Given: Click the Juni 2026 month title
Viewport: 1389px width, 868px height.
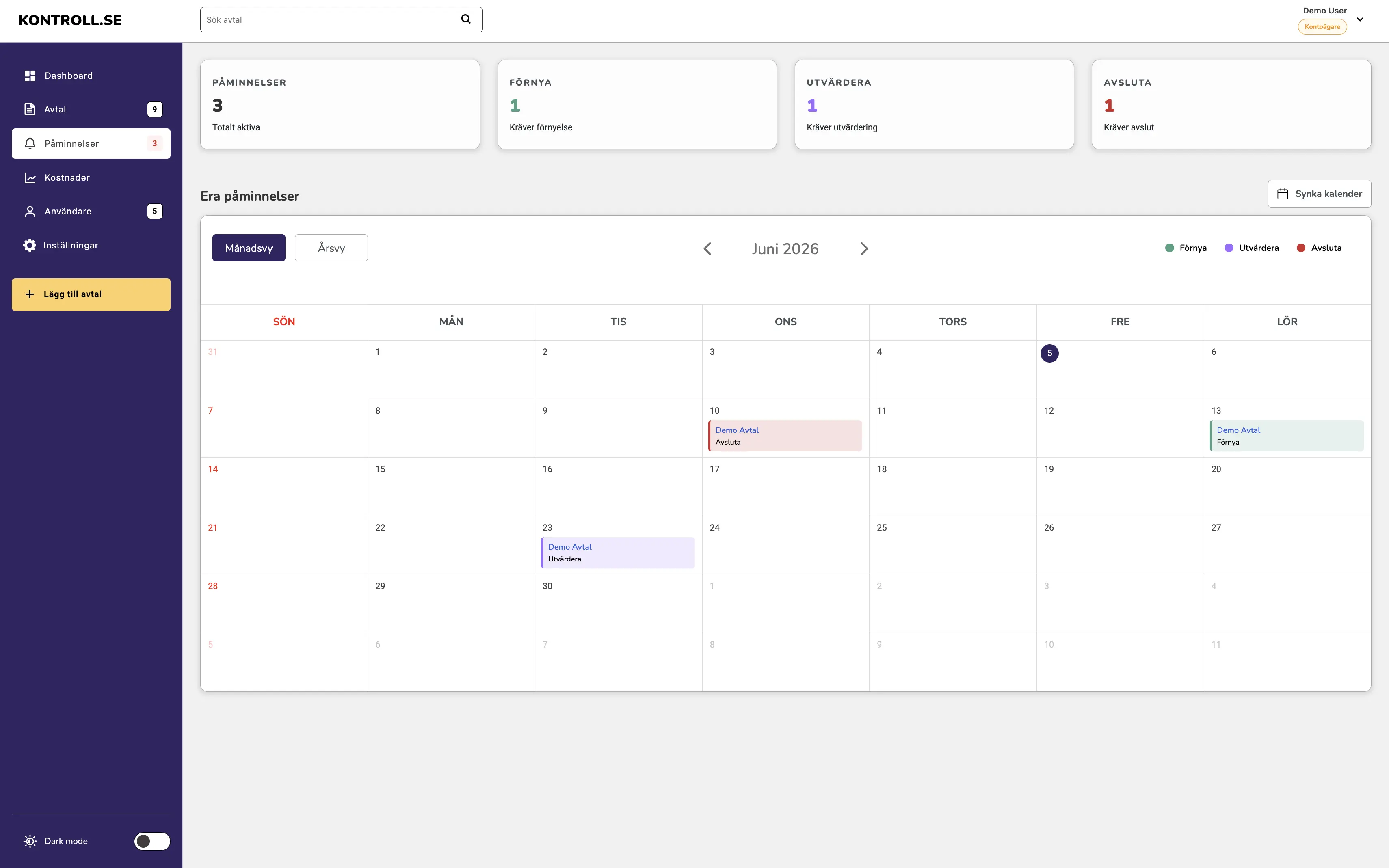Looking at the screenshot, I should point(785,248).
